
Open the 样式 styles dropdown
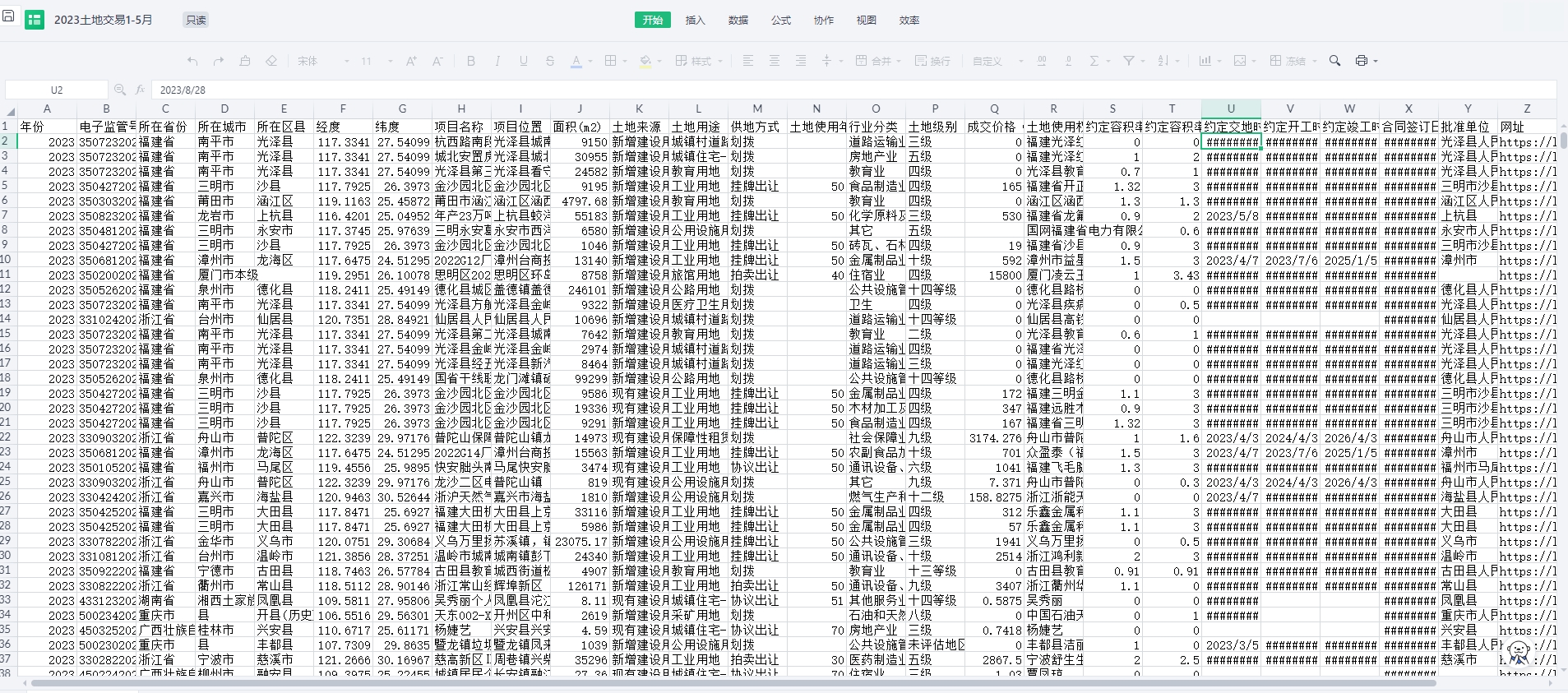(x=699, y=61)
